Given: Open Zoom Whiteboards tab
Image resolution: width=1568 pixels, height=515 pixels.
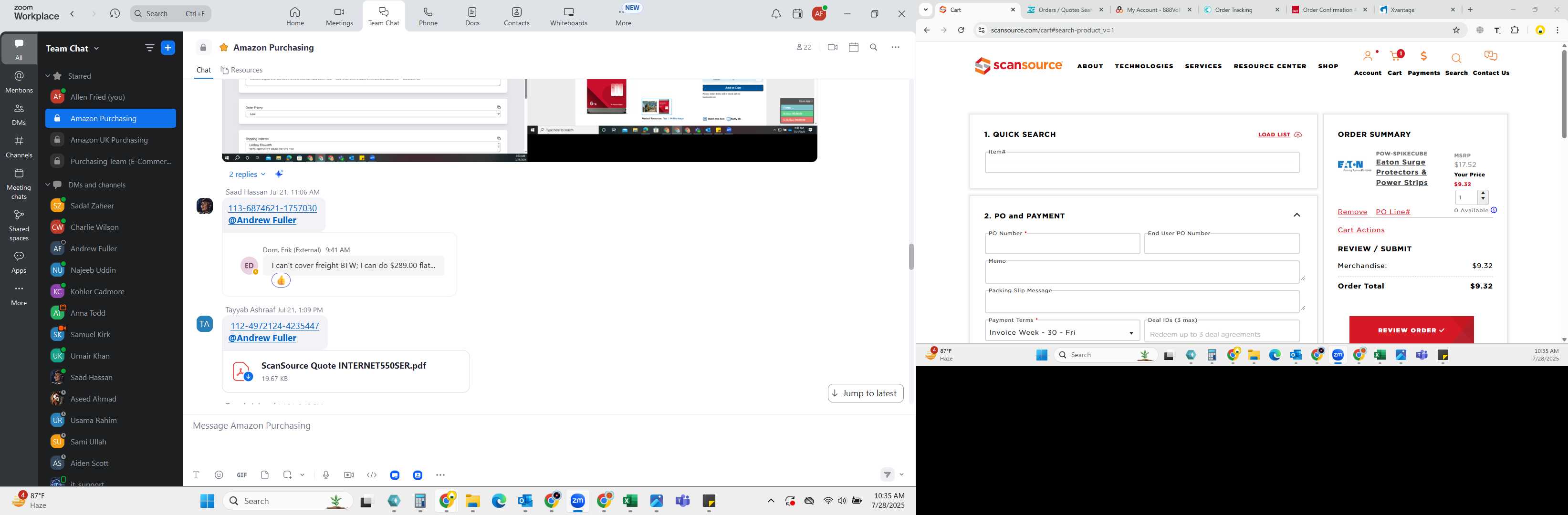Looking at the screenshot, I should [568, 16].
